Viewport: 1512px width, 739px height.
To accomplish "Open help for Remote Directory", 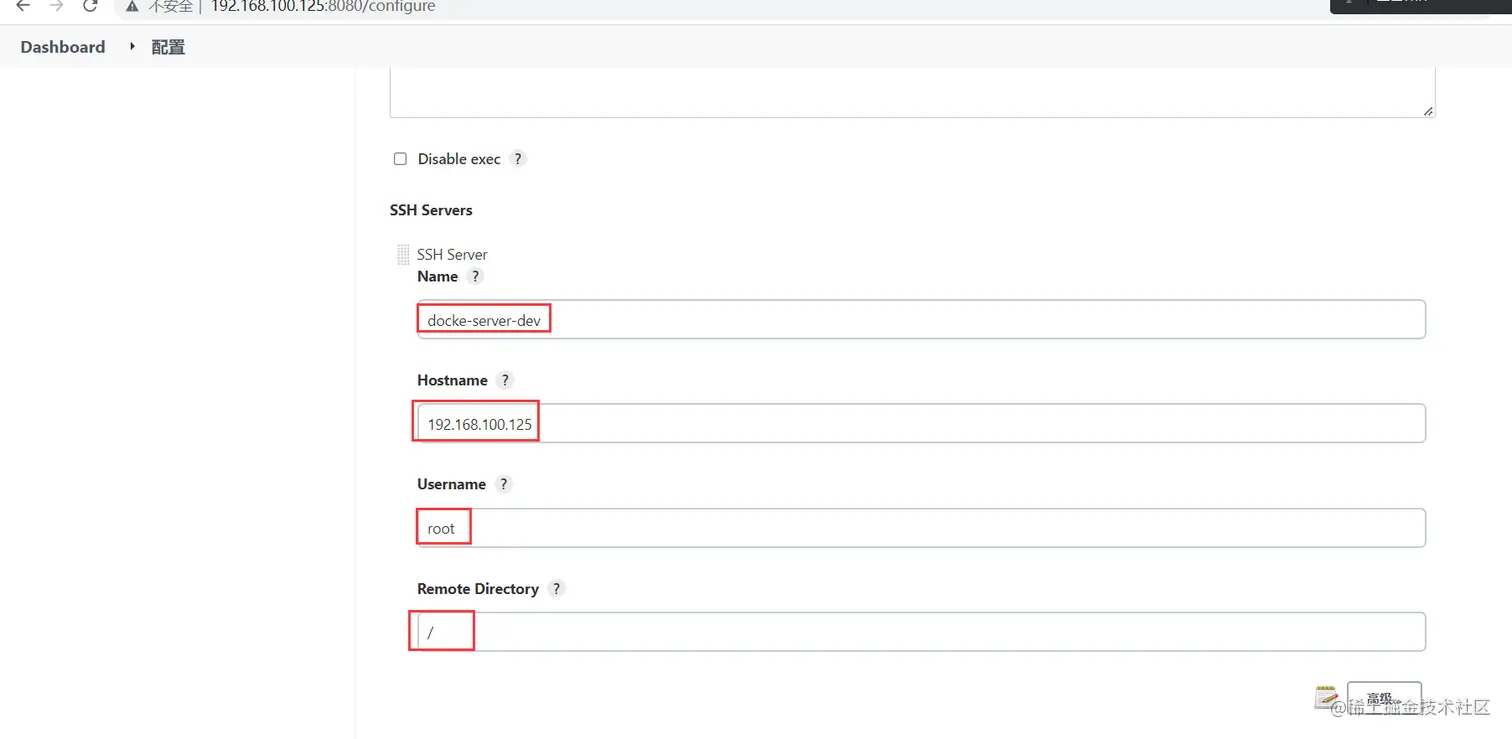I will pos(557,589).
